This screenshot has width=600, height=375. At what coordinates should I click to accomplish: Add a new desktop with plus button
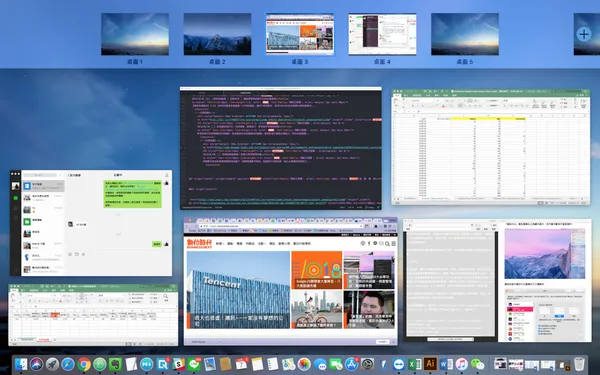584,34
